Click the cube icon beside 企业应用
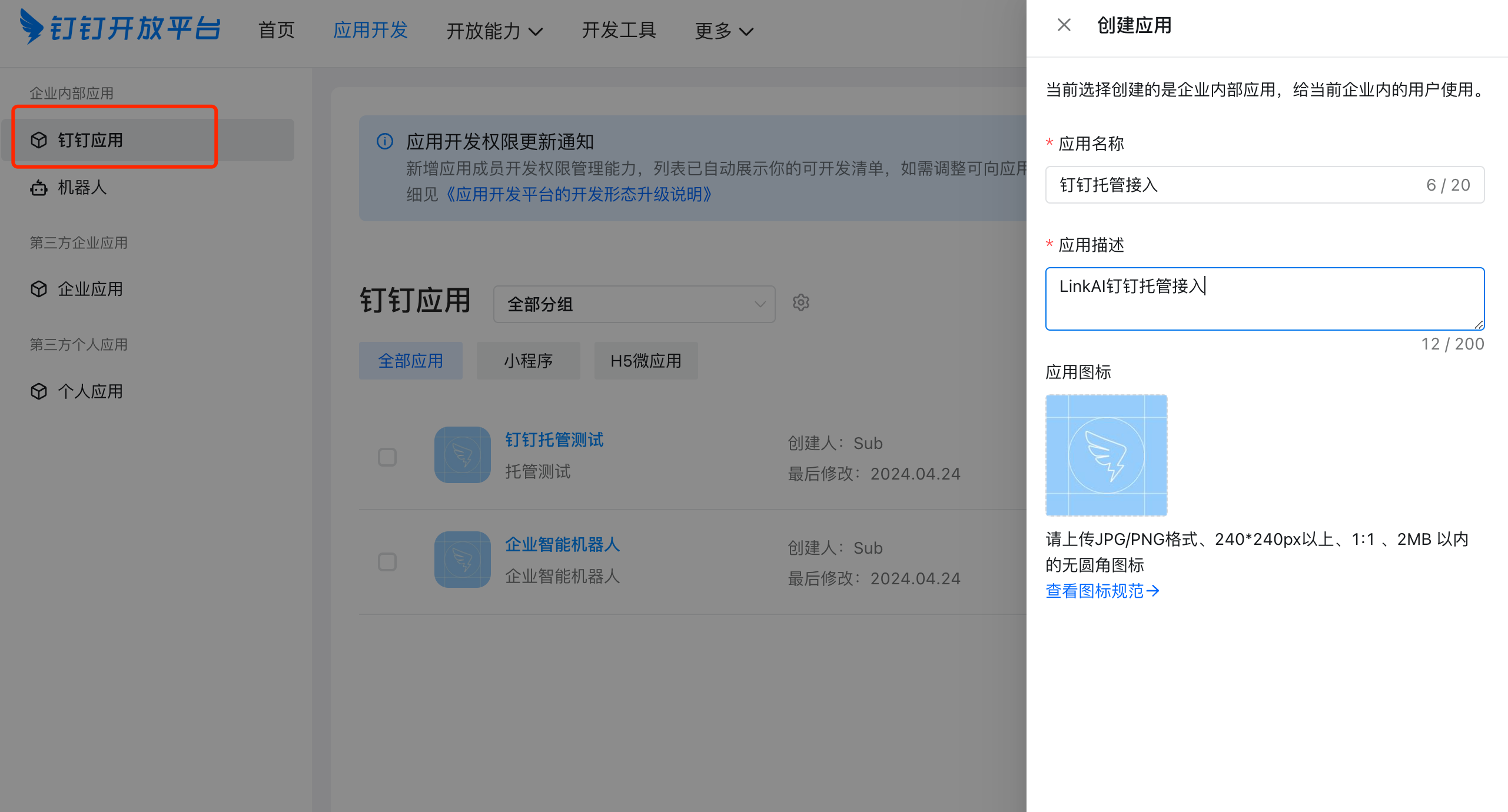1508x812 pixels. point(39,289)
